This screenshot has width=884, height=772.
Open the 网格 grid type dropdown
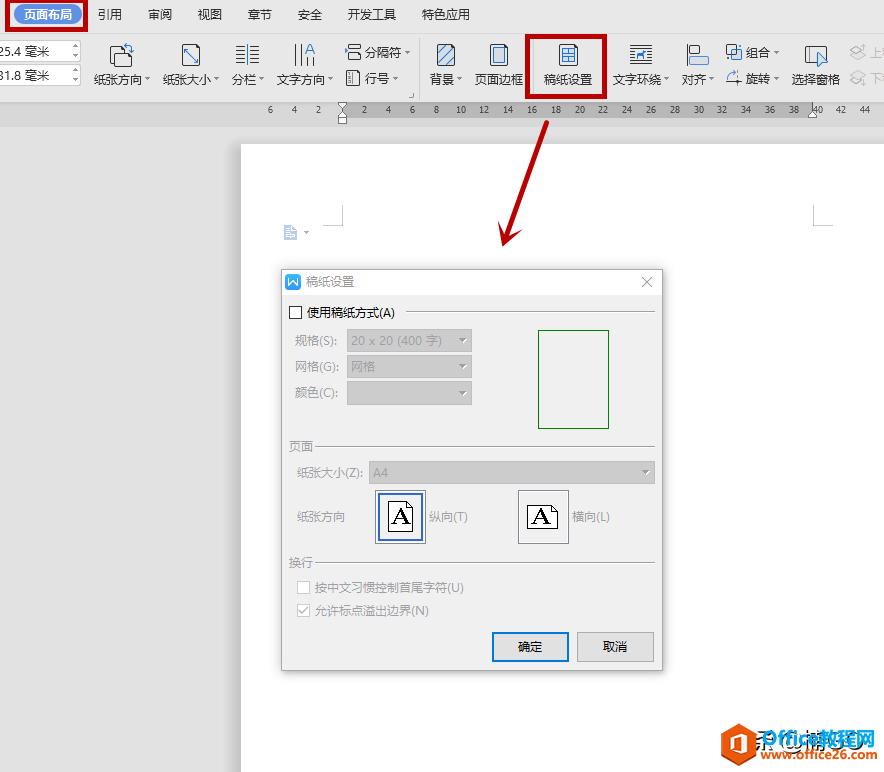click(x=409, y=367)
